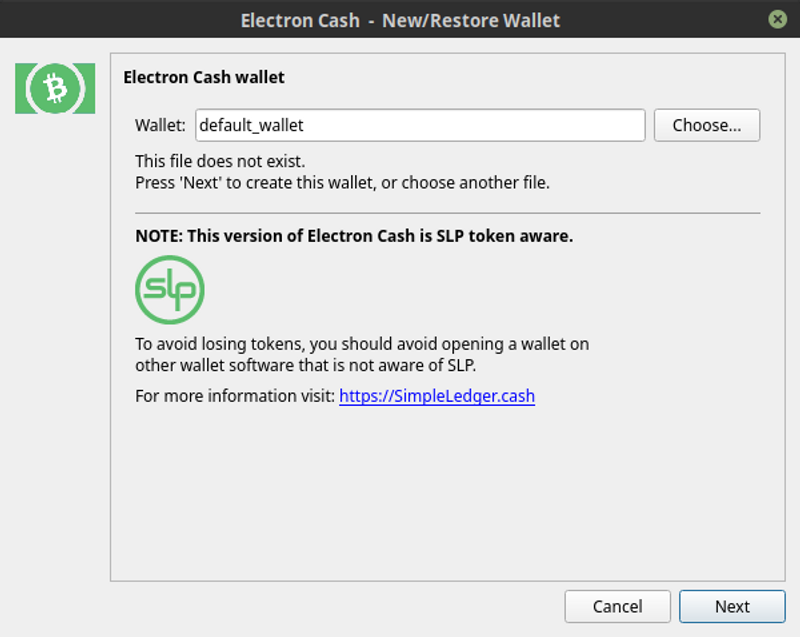Screen dimensions: 800x637
Task: Click the SLP token aware note text
Action: click(x=354, y=236)
